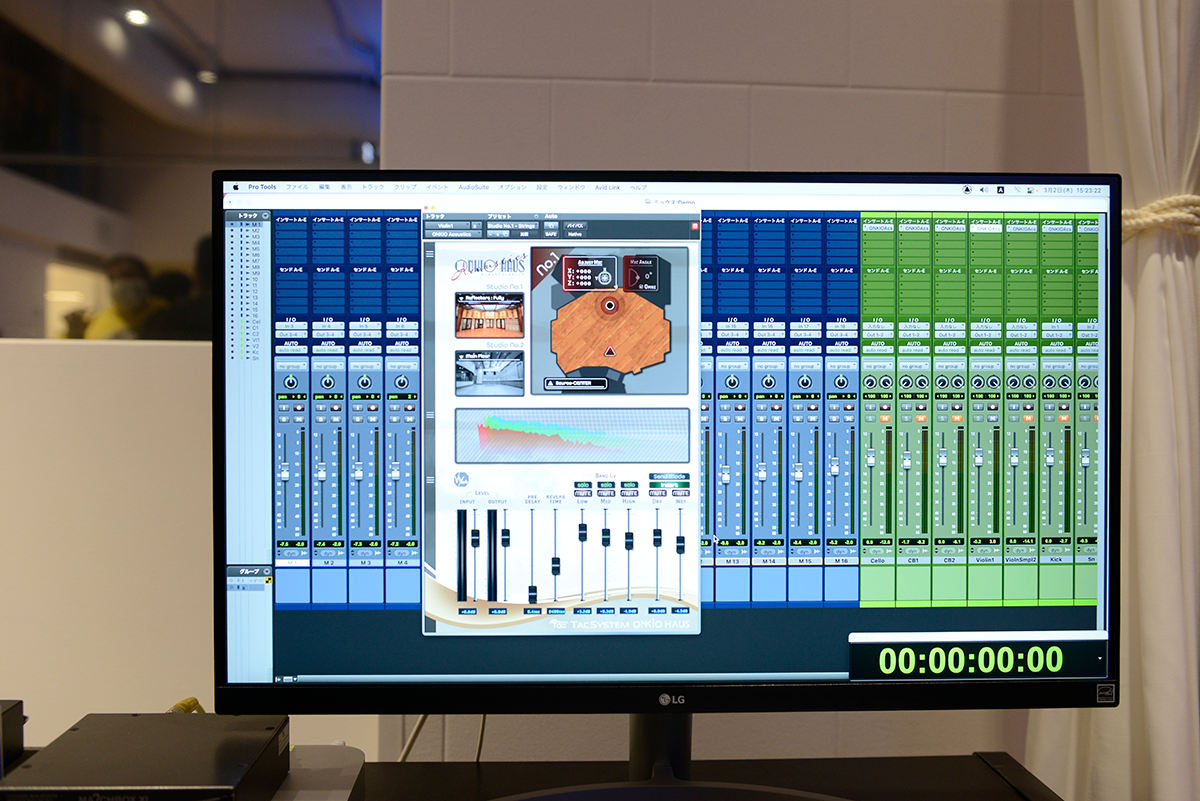Viewport: 1200px width, 801px height.
Task: Click the Input level slider handle
Action: tap(475, 538)
